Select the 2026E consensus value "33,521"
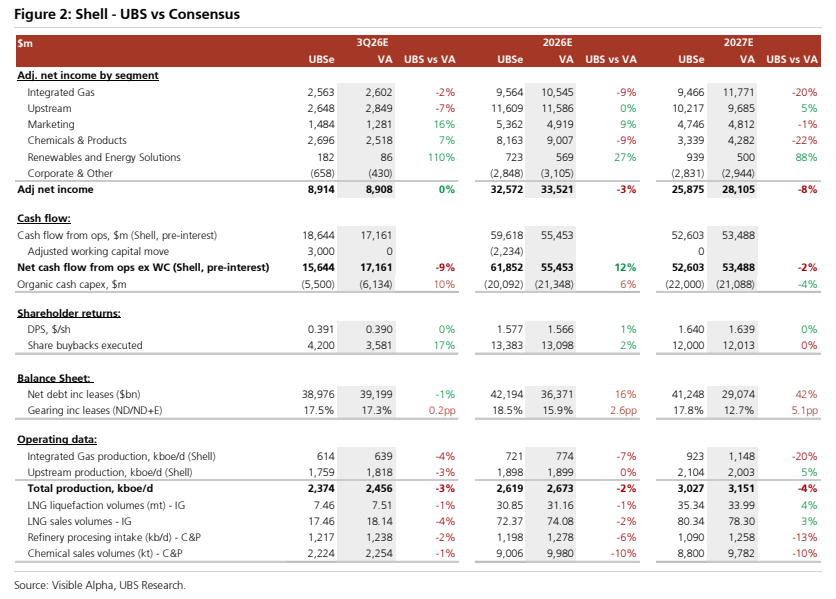 pos(557,189)
